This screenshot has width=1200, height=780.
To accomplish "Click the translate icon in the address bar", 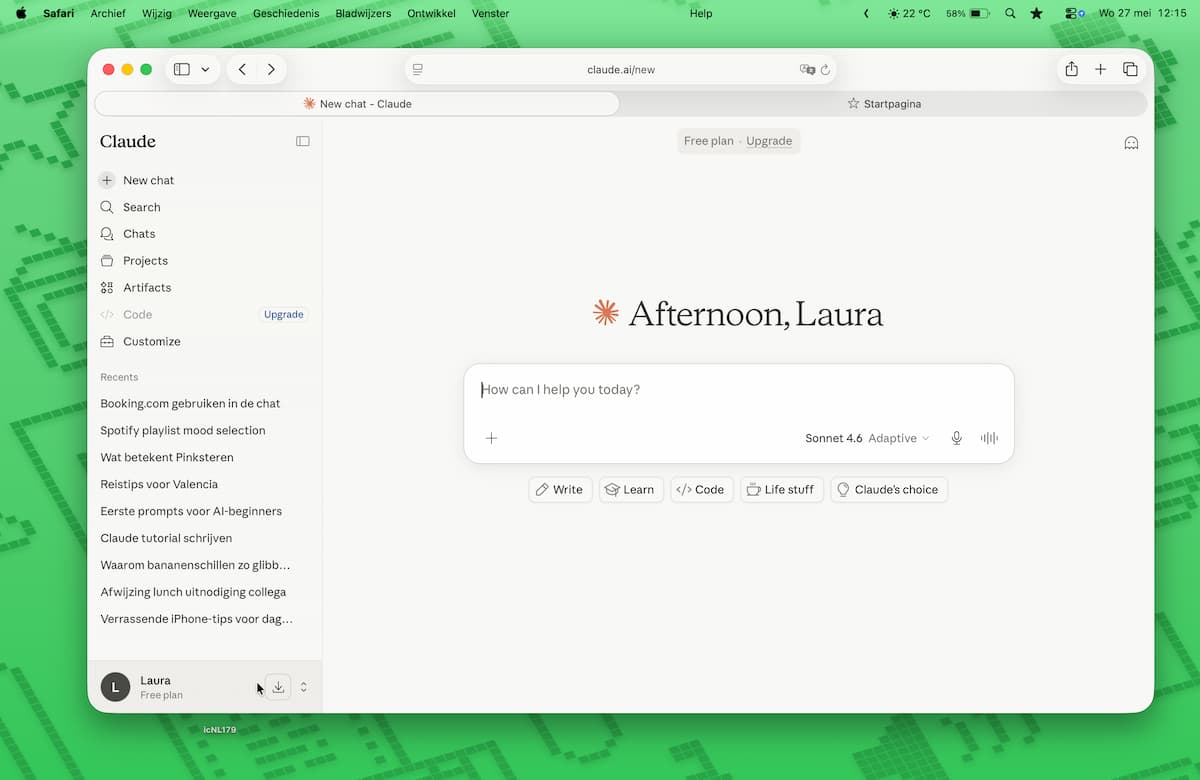I will pos(807,70).
